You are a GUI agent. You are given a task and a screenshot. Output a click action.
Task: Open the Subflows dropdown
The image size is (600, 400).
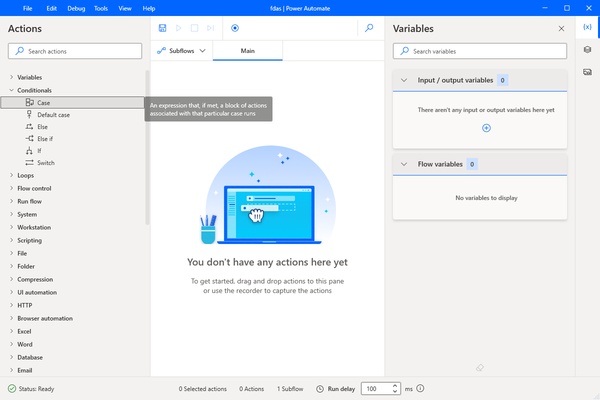(182, 51)
